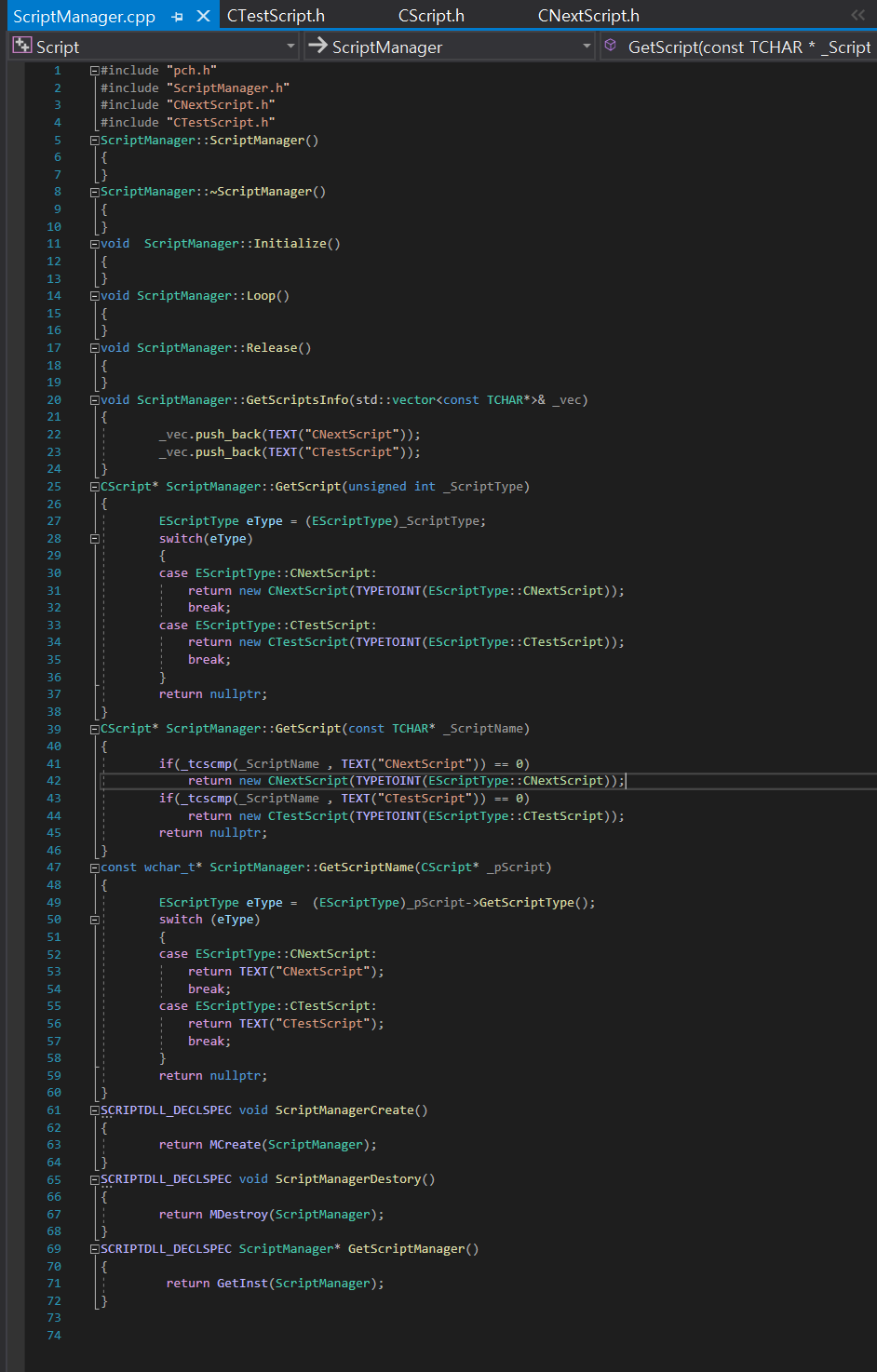The image size is (877, 1372).
Task: Collapse GetScript(const TCHAR*) on line 39
Action: (x=94, y=729)
